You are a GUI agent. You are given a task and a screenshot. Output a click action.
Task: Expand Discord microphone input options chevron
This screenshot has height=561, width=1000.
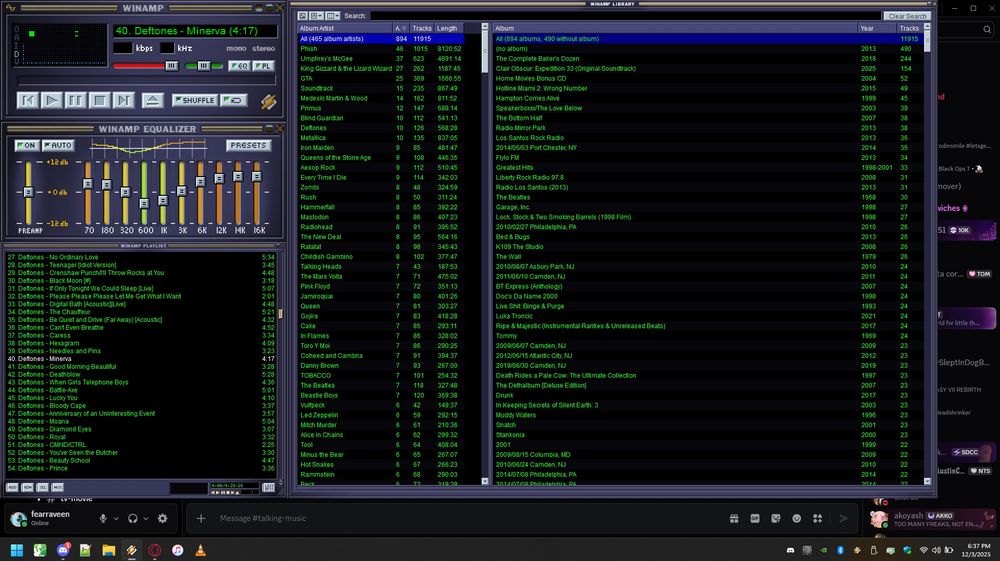pyautogui.click(x=116, y=518)
